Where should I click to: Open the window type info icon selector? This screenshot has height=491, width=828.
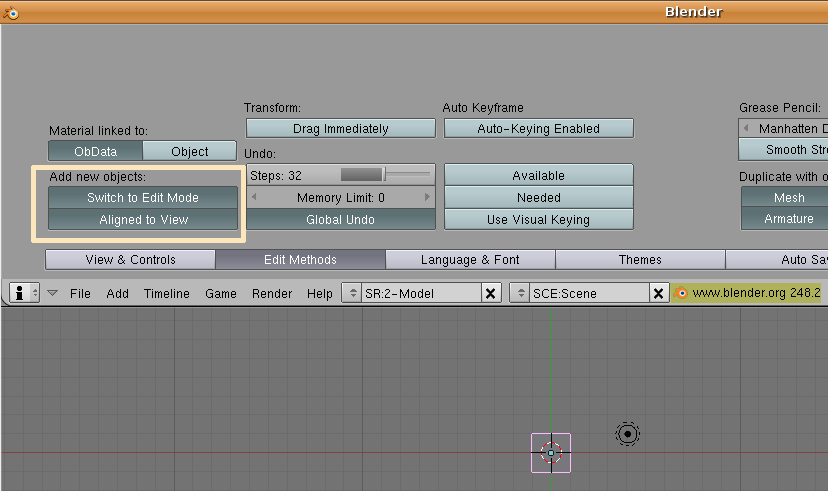click(25, 292)
